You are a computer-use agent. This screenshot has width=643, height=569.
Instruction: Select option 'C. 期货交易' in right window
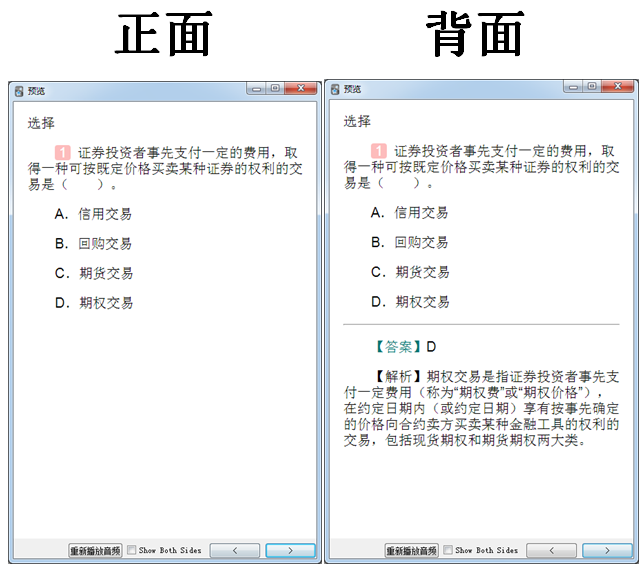410,272
